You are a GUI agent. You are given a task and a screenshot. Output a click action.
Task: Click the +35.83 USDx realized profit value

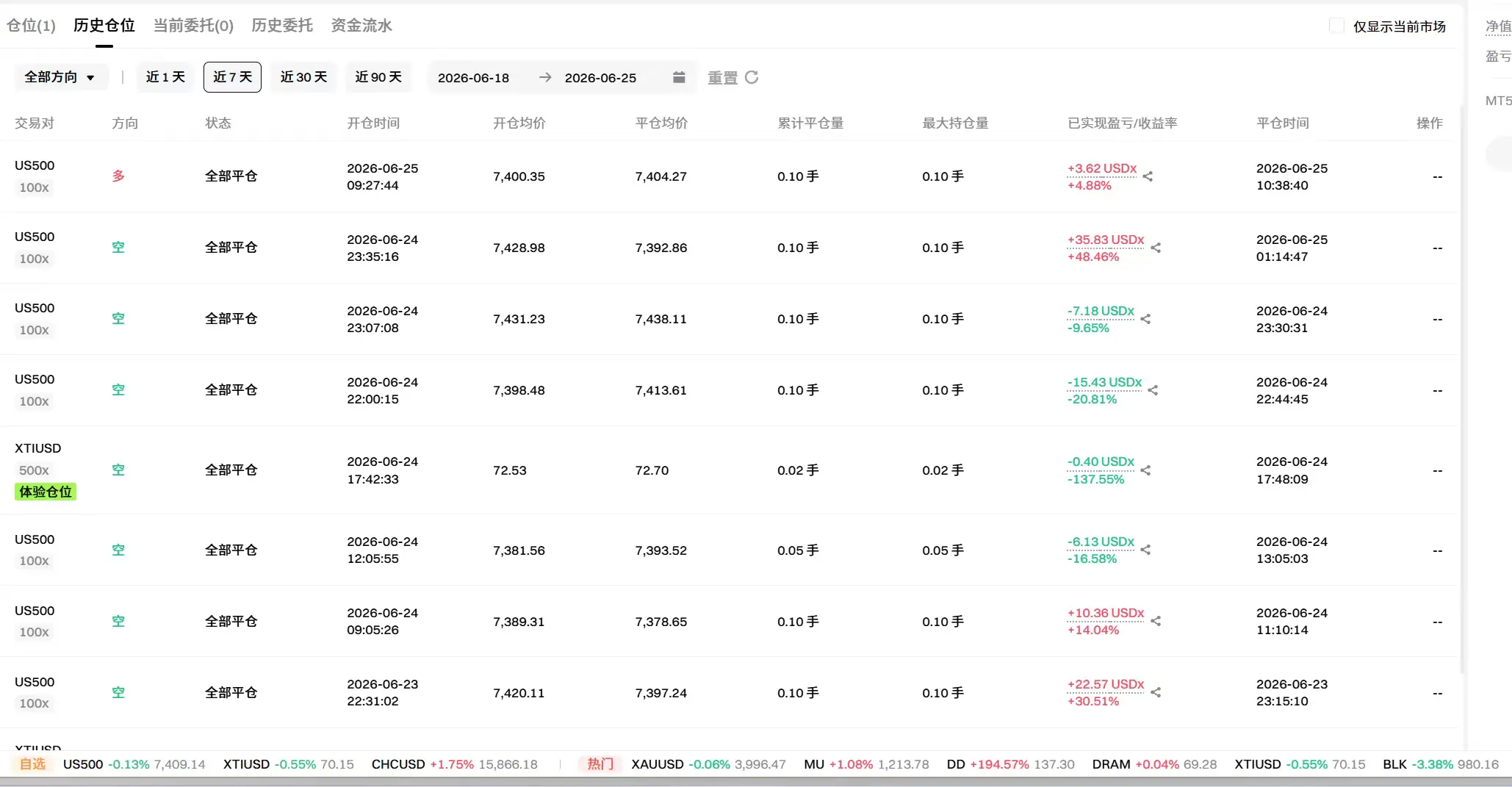point(1106,240)
